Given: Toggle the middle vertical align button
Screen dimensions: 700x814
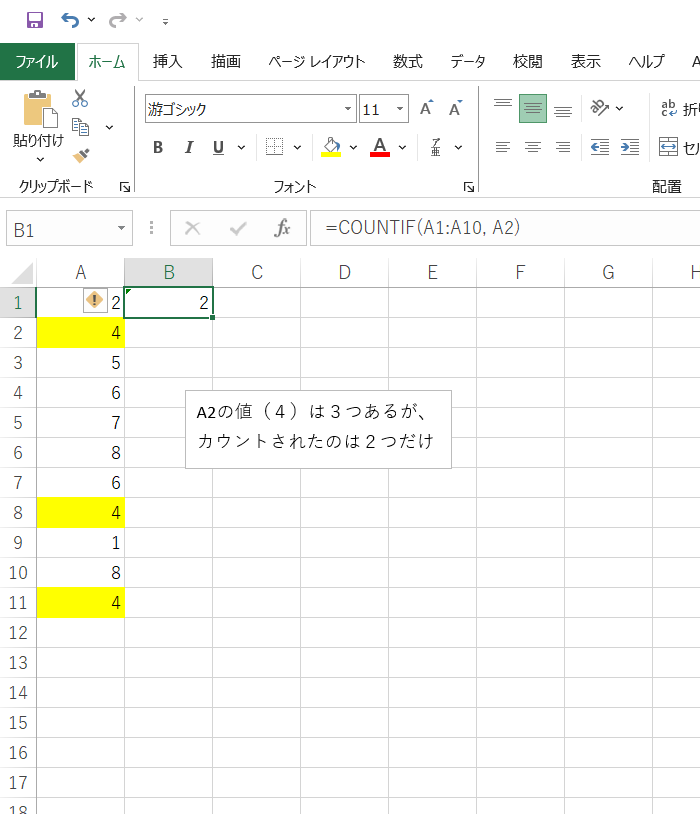Looking at the screenshot, I should (x=533, y=109).
